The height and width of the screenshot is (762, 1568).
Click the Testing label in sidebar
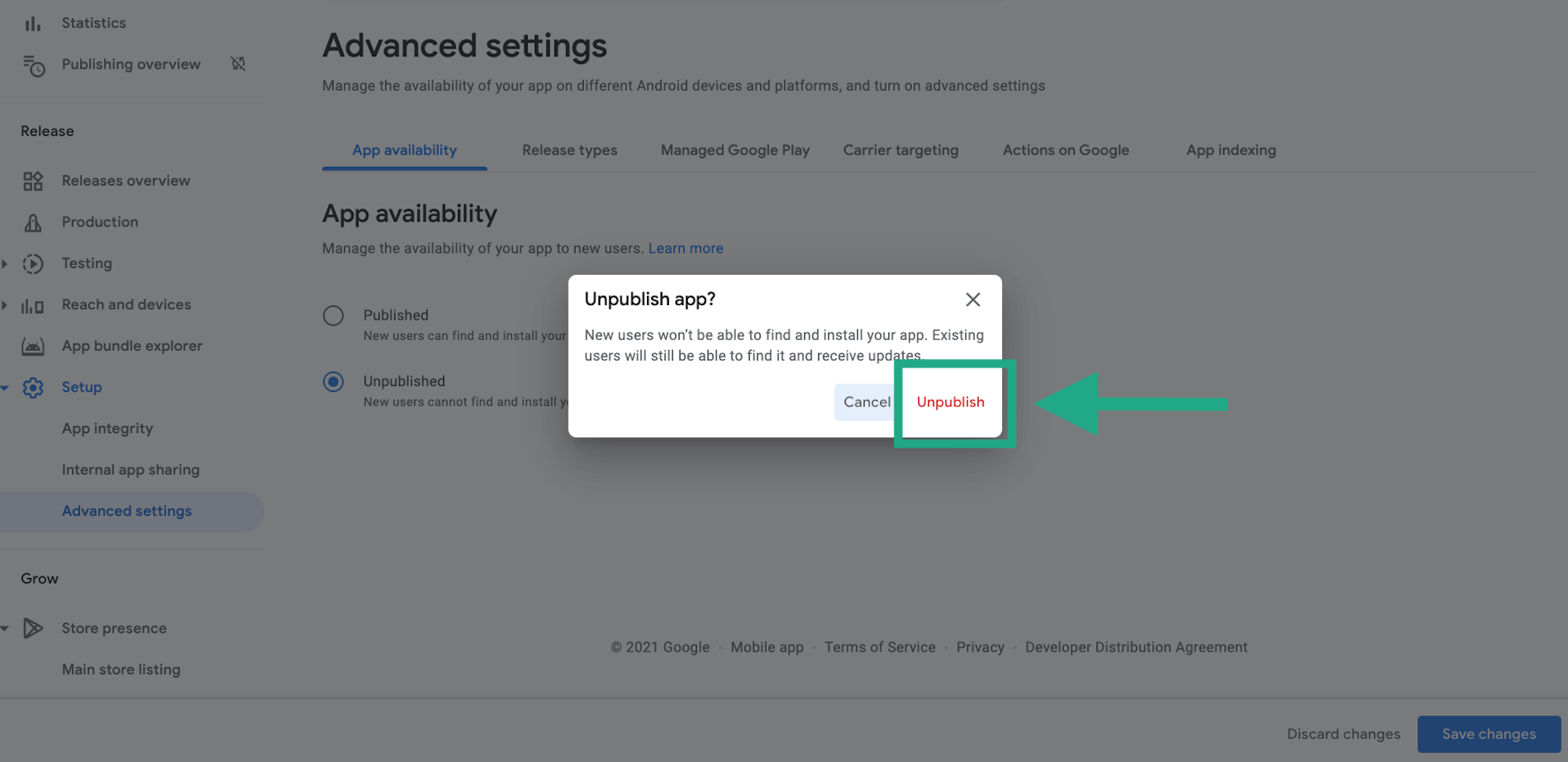click(87, 263)
